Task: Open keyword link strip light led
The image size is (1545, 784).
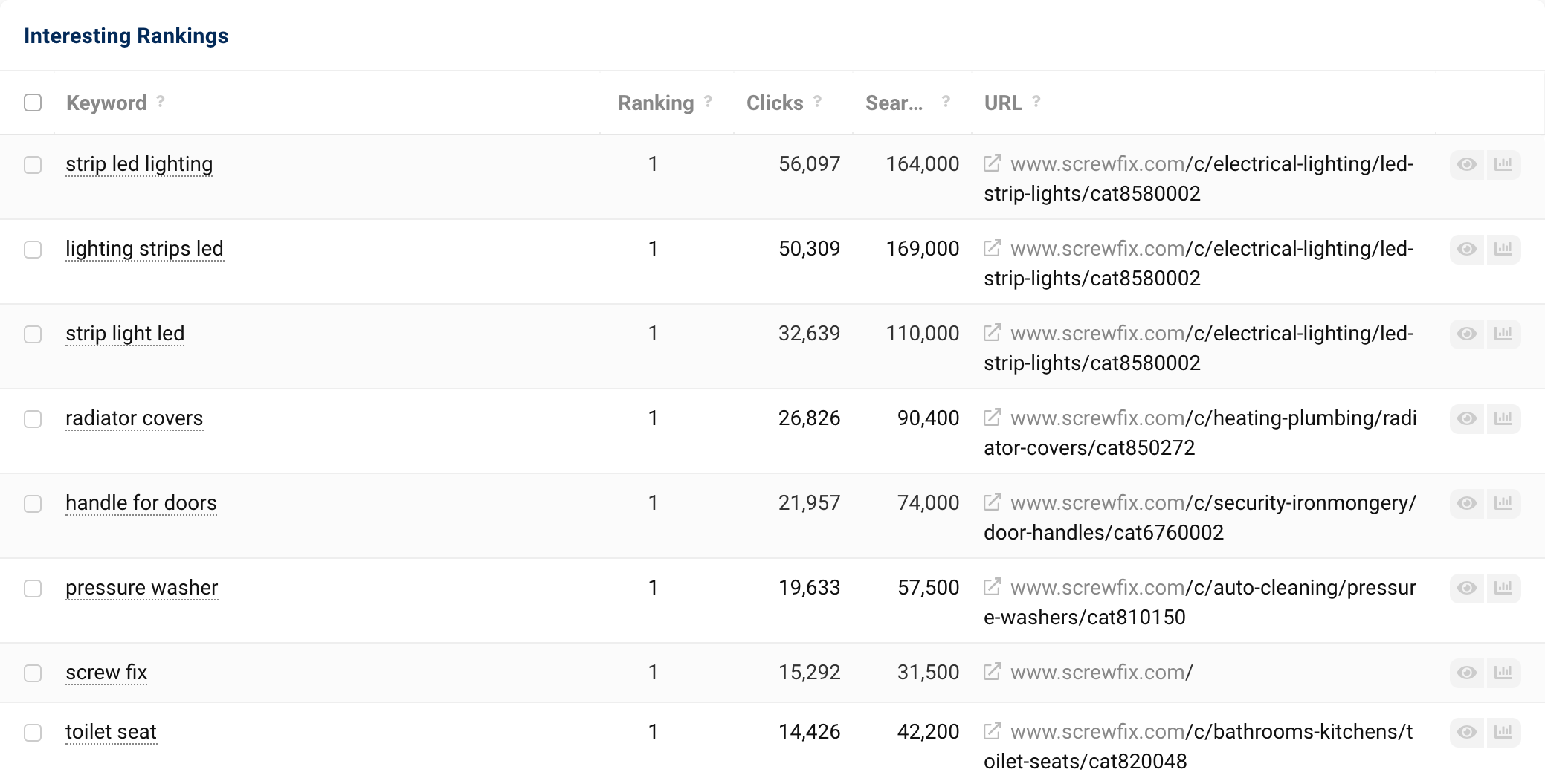Action: [x=125, y=334]
